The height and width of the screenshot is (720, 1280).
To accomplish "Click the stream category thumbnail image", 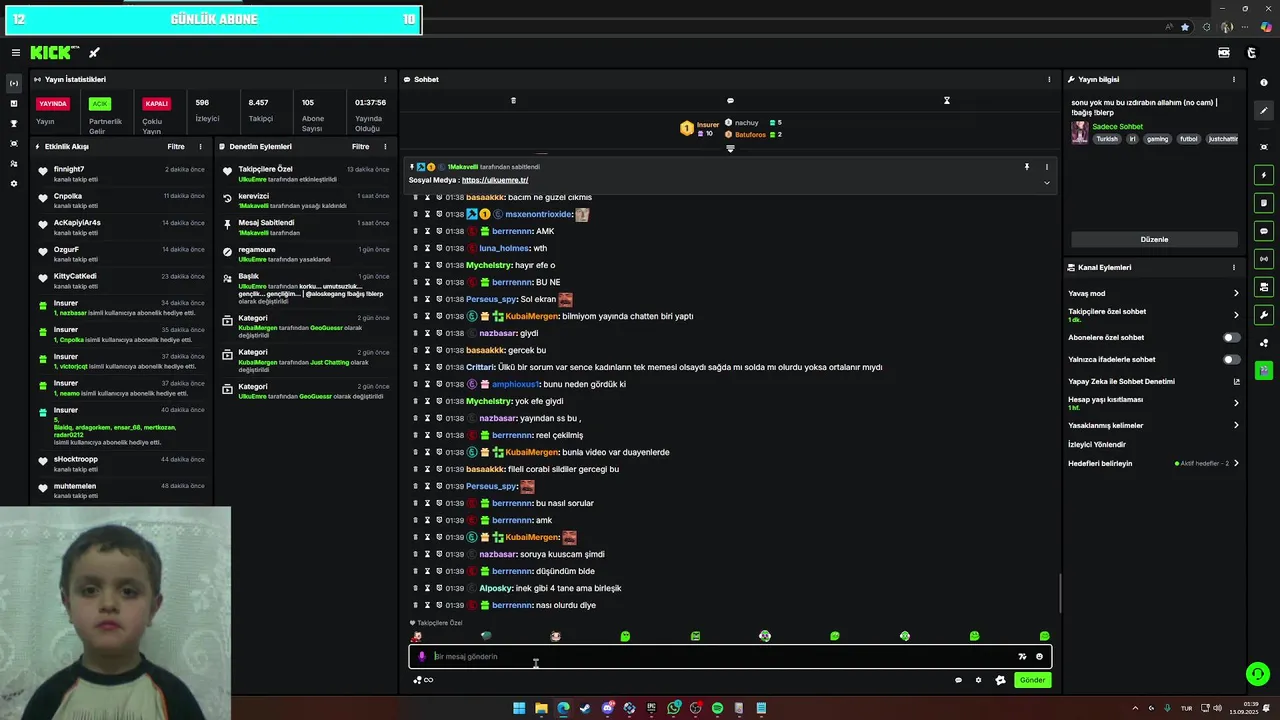I will click(x=1080, y=133).
